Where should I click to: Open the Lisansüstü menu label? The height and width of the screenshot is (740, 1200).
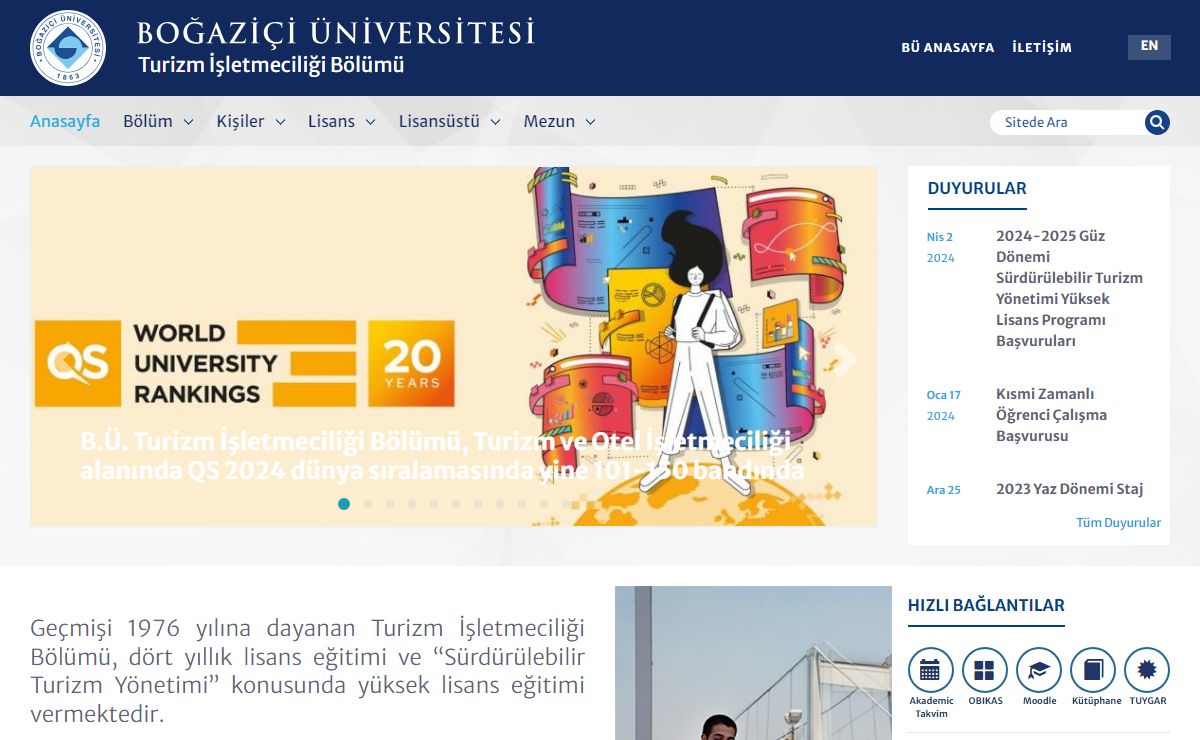coord(439,121)
